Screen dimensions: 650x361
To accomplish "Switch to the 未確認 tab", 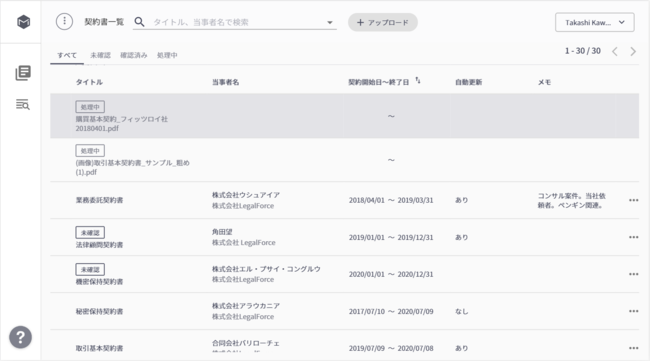I will pyautogui.click(x=100, y=55).
